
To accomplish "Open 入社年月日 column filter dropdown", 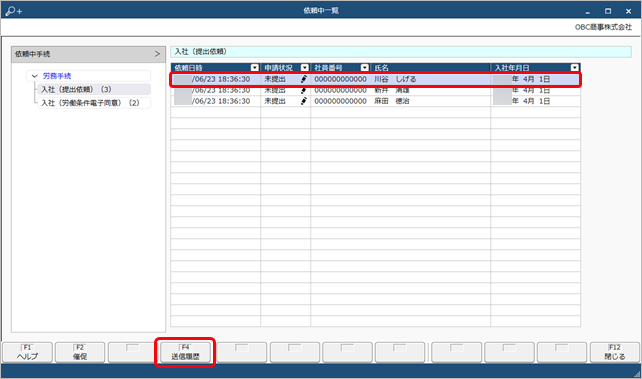I will click(575, 68).
